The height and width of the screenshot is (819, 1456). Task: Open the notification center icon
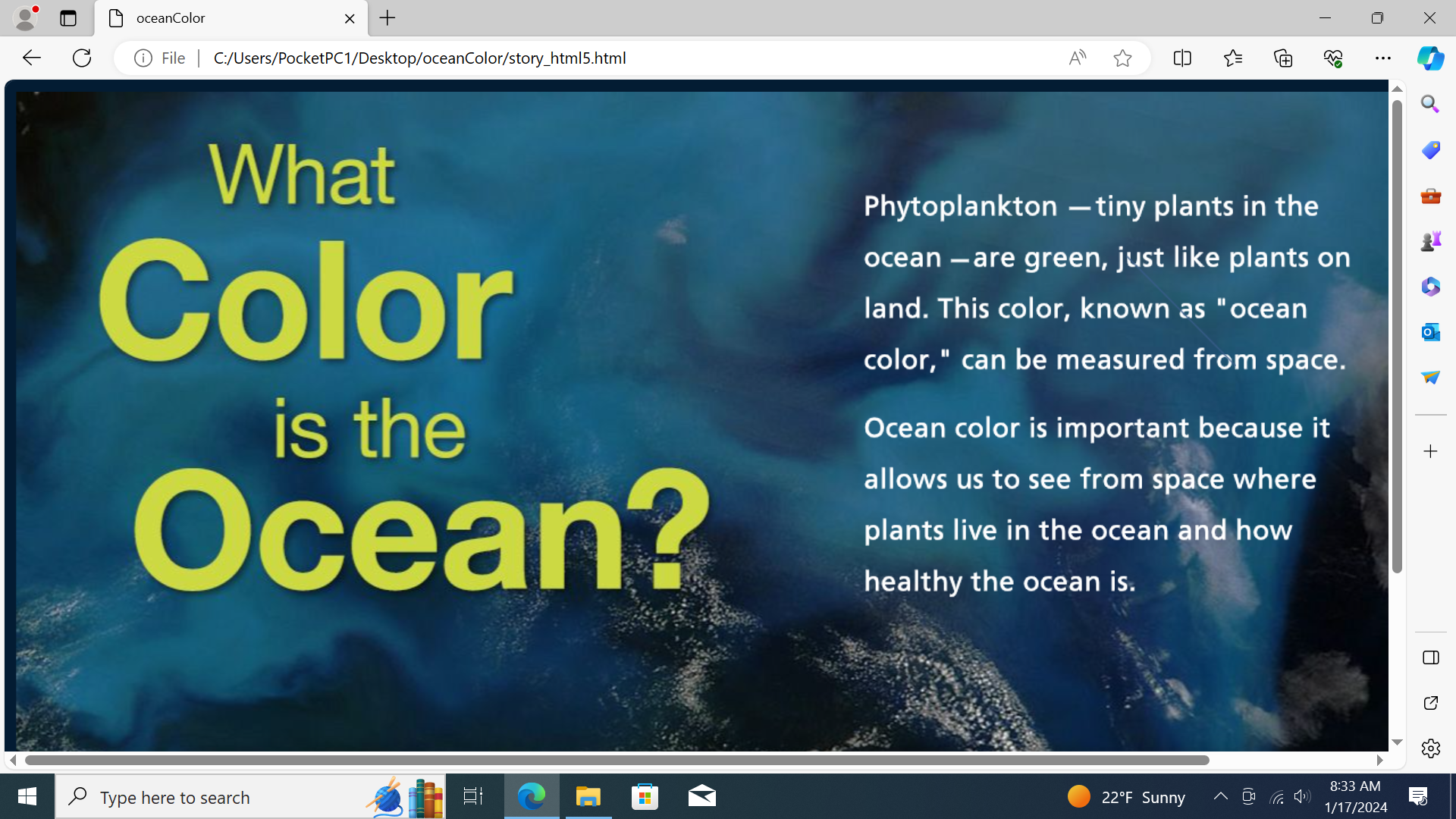[1418, 796]
